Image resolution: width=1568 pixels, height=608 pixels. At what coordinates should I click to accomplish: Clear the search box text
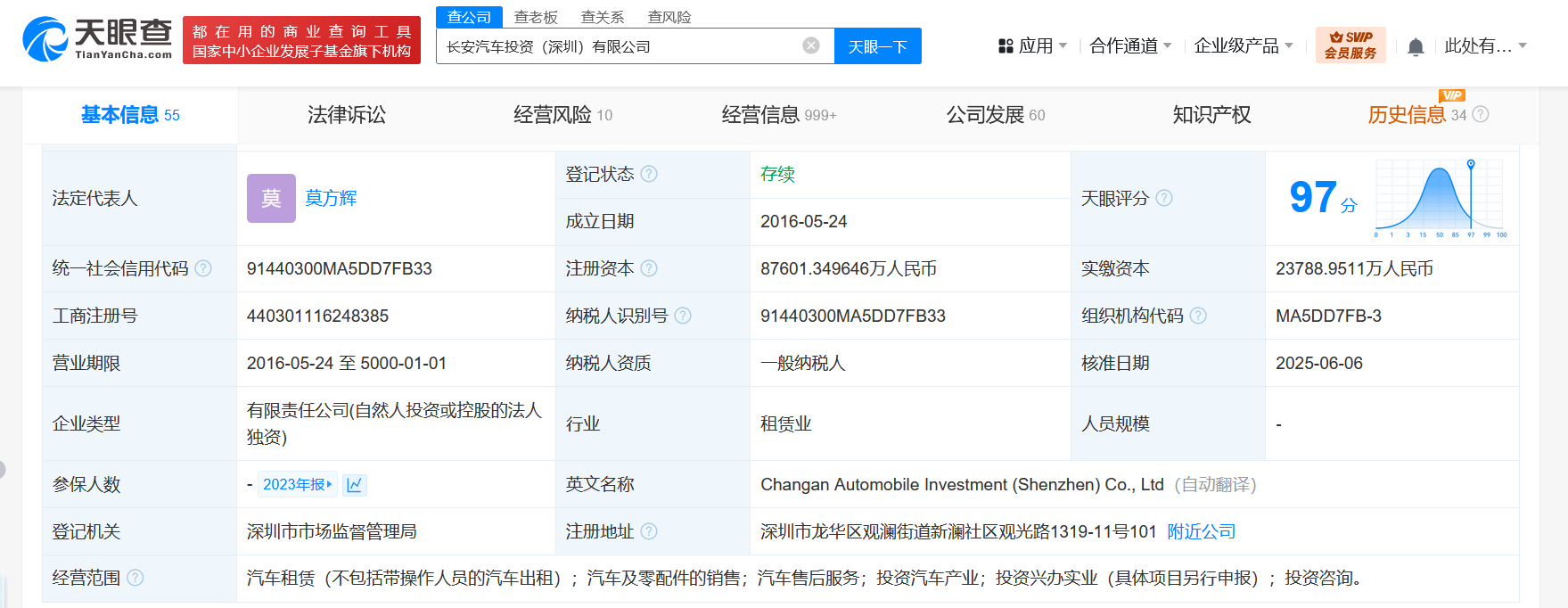(x=810, y=45)
